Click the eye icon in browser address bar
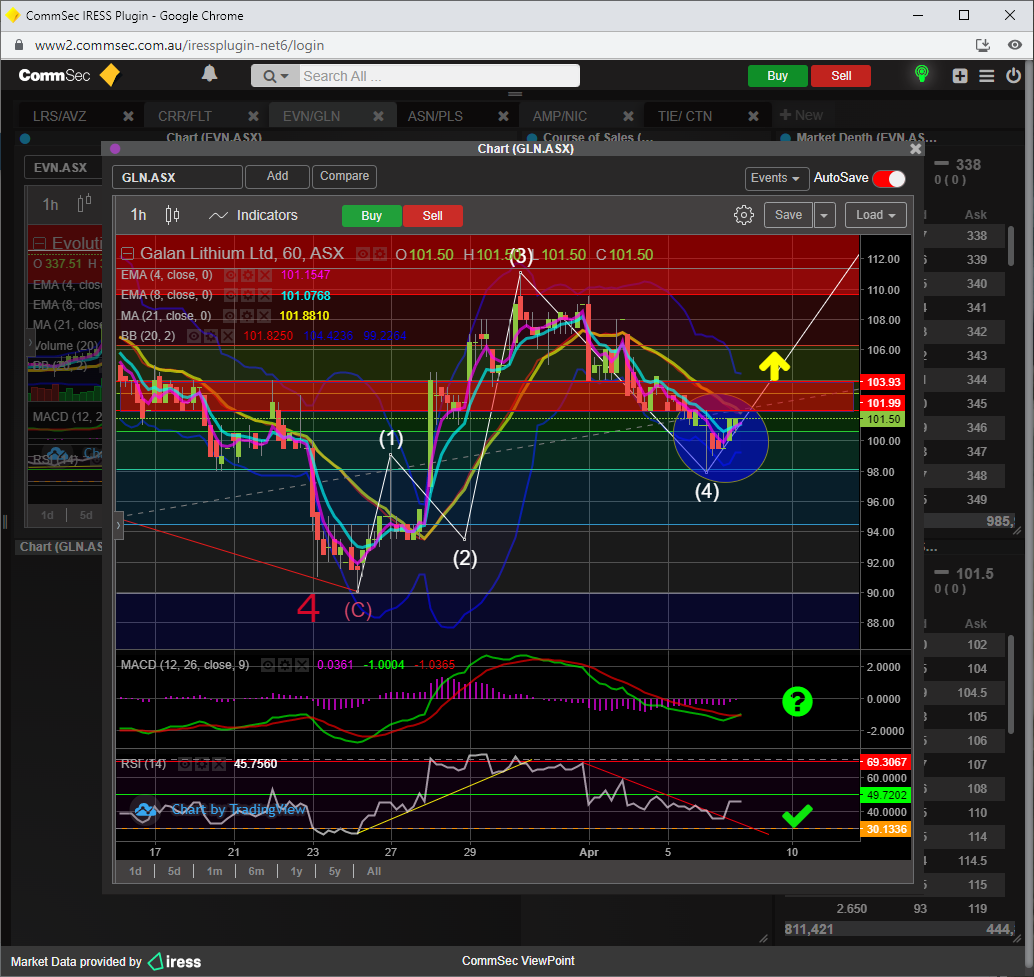Image resolution: width=1034 pixels, height=977 pixels. coord(1015,45)
